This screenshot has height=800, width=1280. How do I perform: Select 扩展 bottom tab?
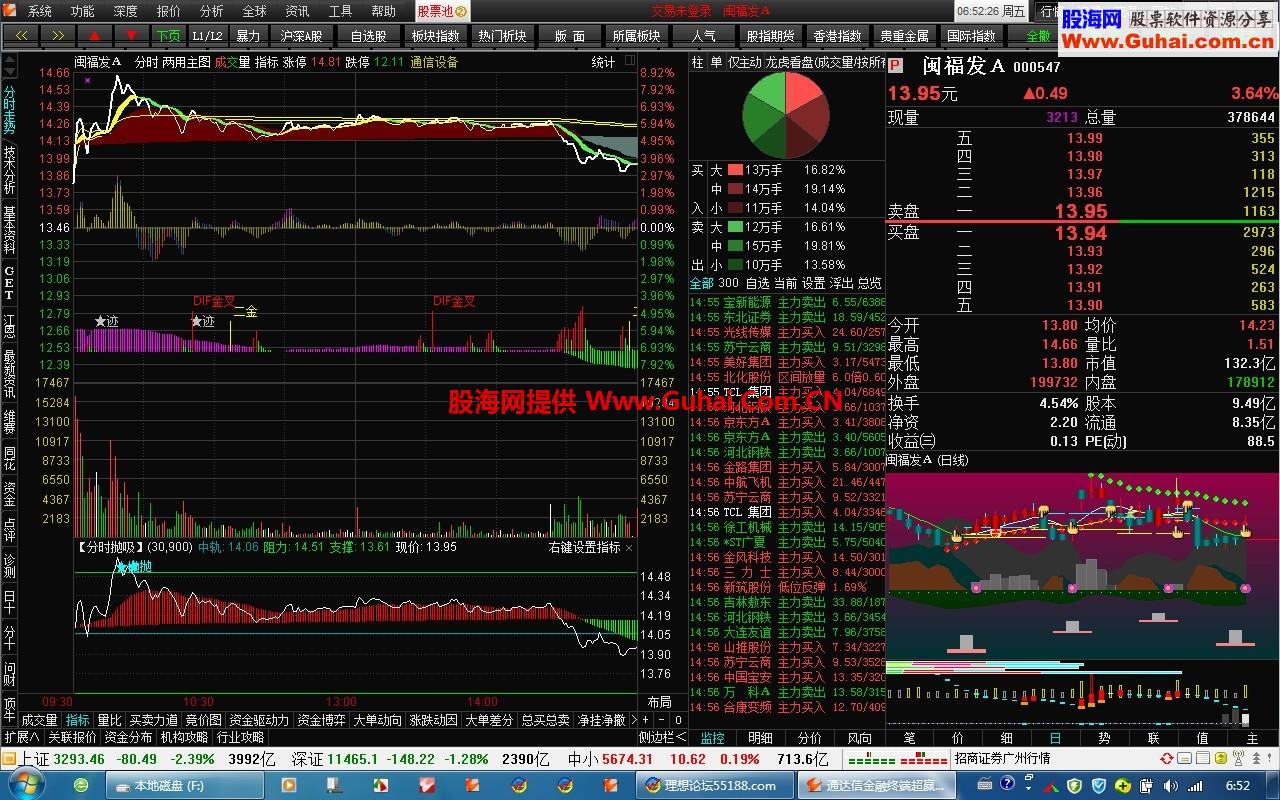click(x=21, y=737)
